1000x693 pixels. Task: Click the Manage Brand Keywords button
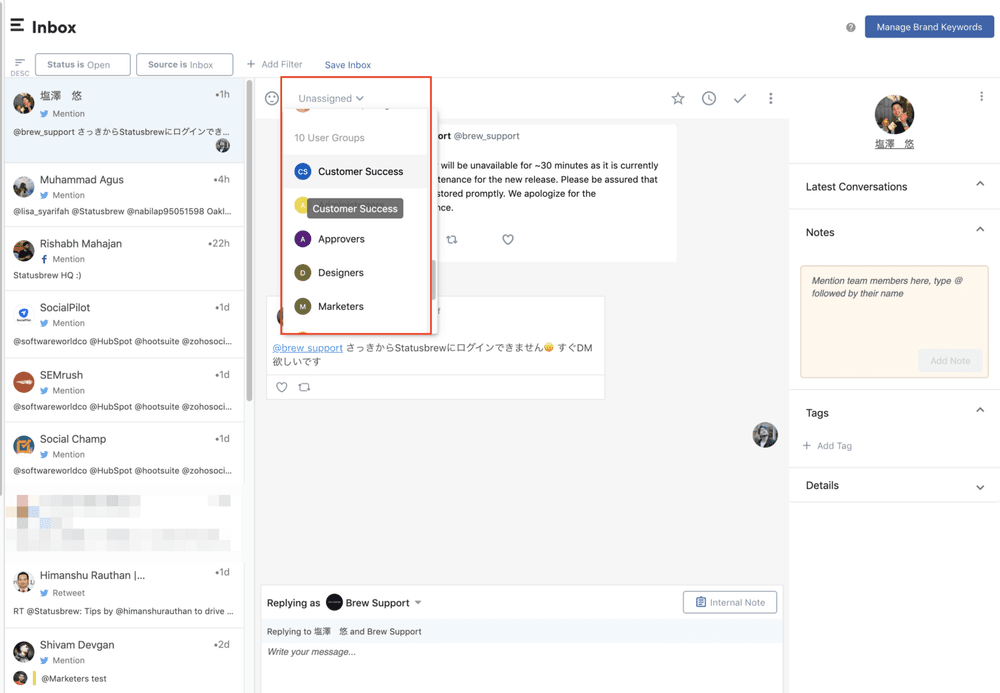929,27
